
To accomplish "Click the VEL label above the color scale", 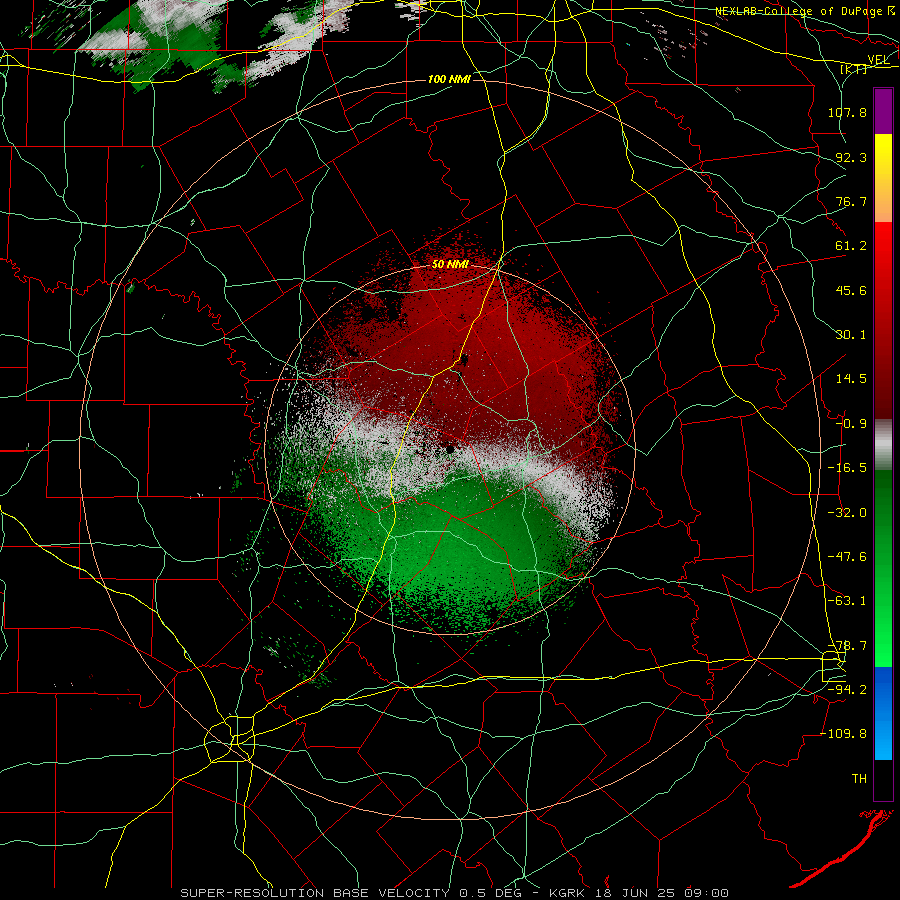I will [878, 60].
